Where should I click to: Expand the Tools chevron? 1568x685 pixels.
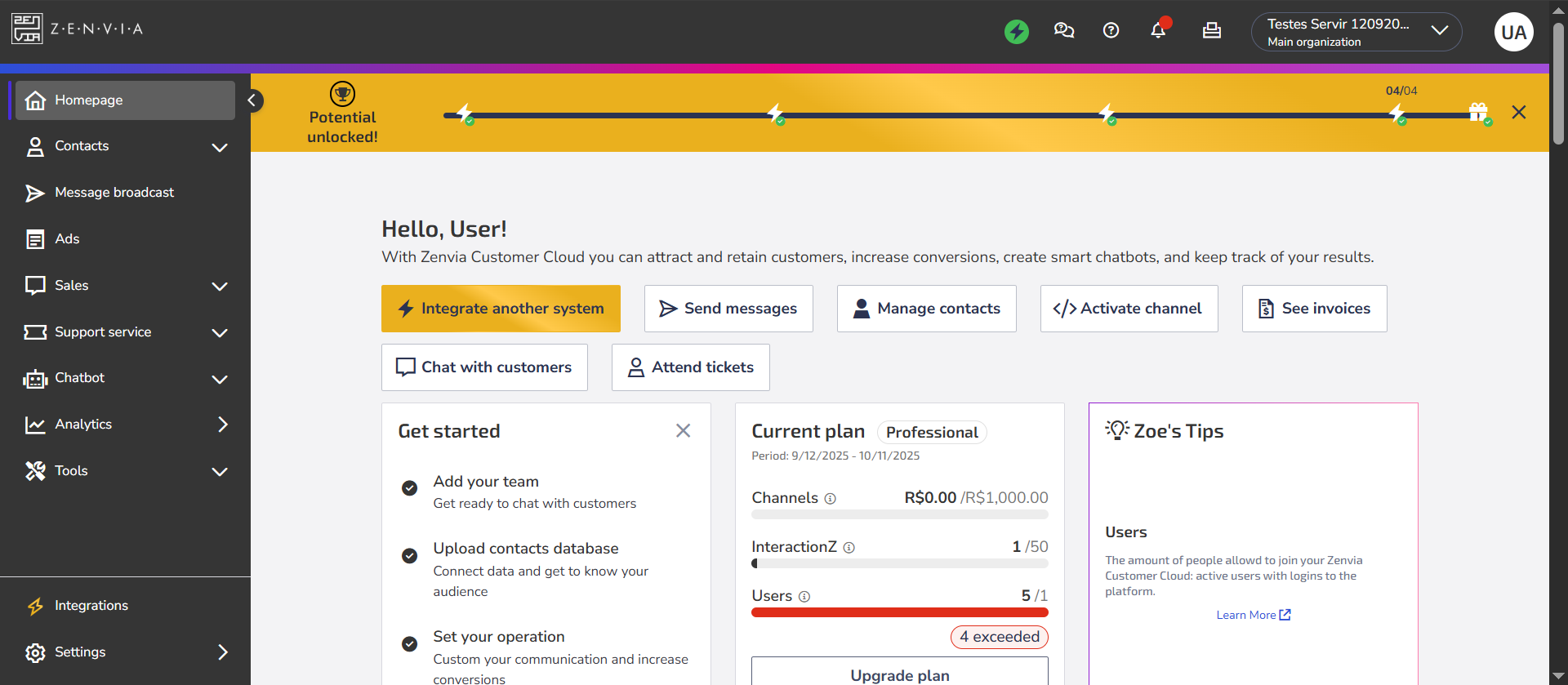[220, 472]
